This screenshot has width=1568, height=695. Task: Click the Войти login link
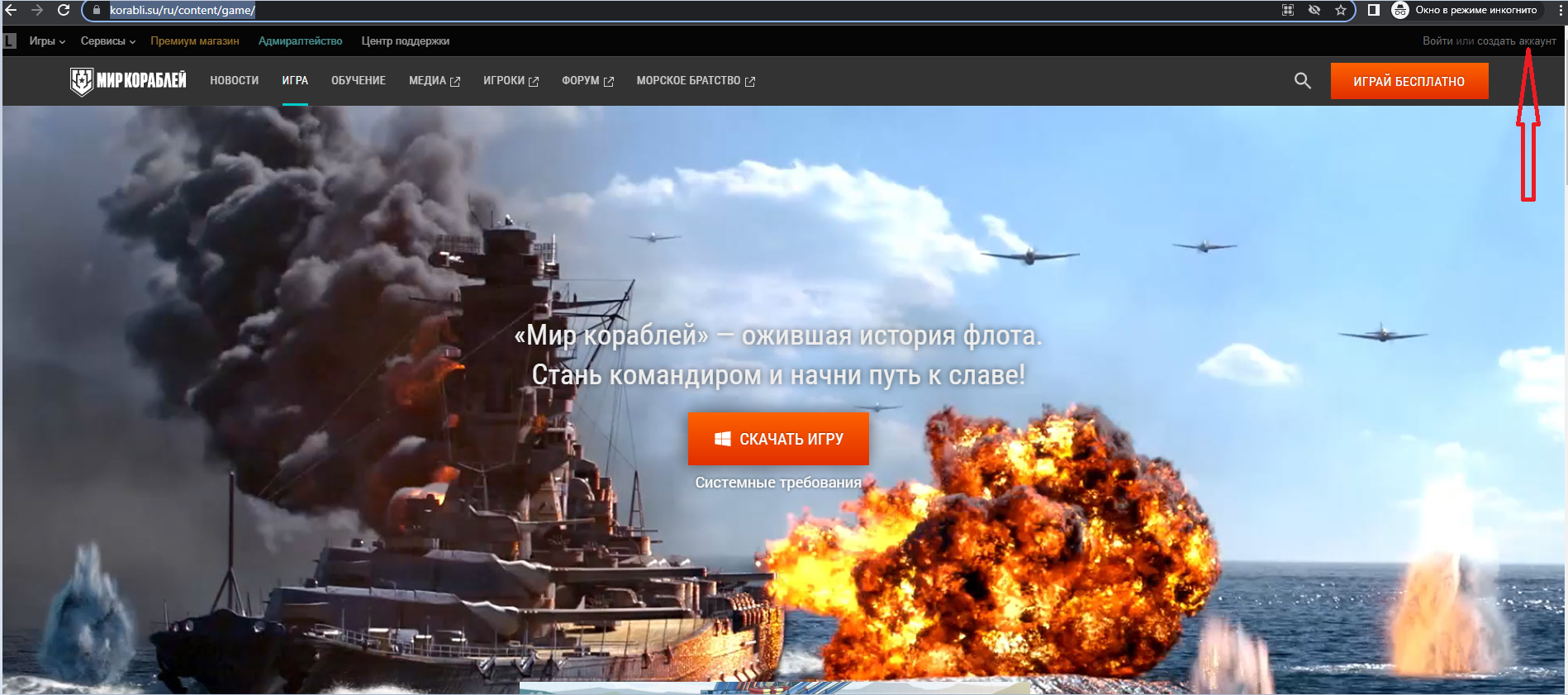1437,41
